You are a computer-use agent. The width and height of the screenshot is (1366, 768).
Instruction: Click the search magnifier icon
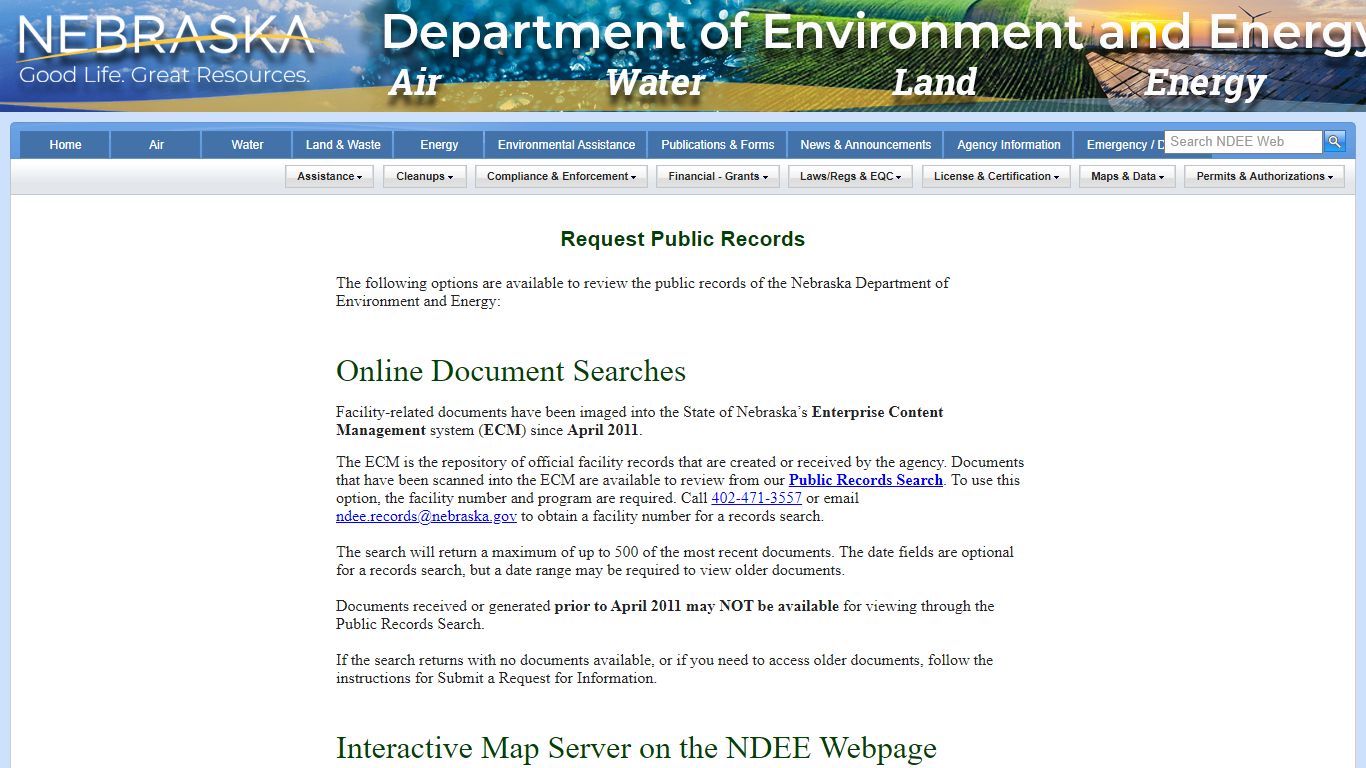[x=1334, y=142]
